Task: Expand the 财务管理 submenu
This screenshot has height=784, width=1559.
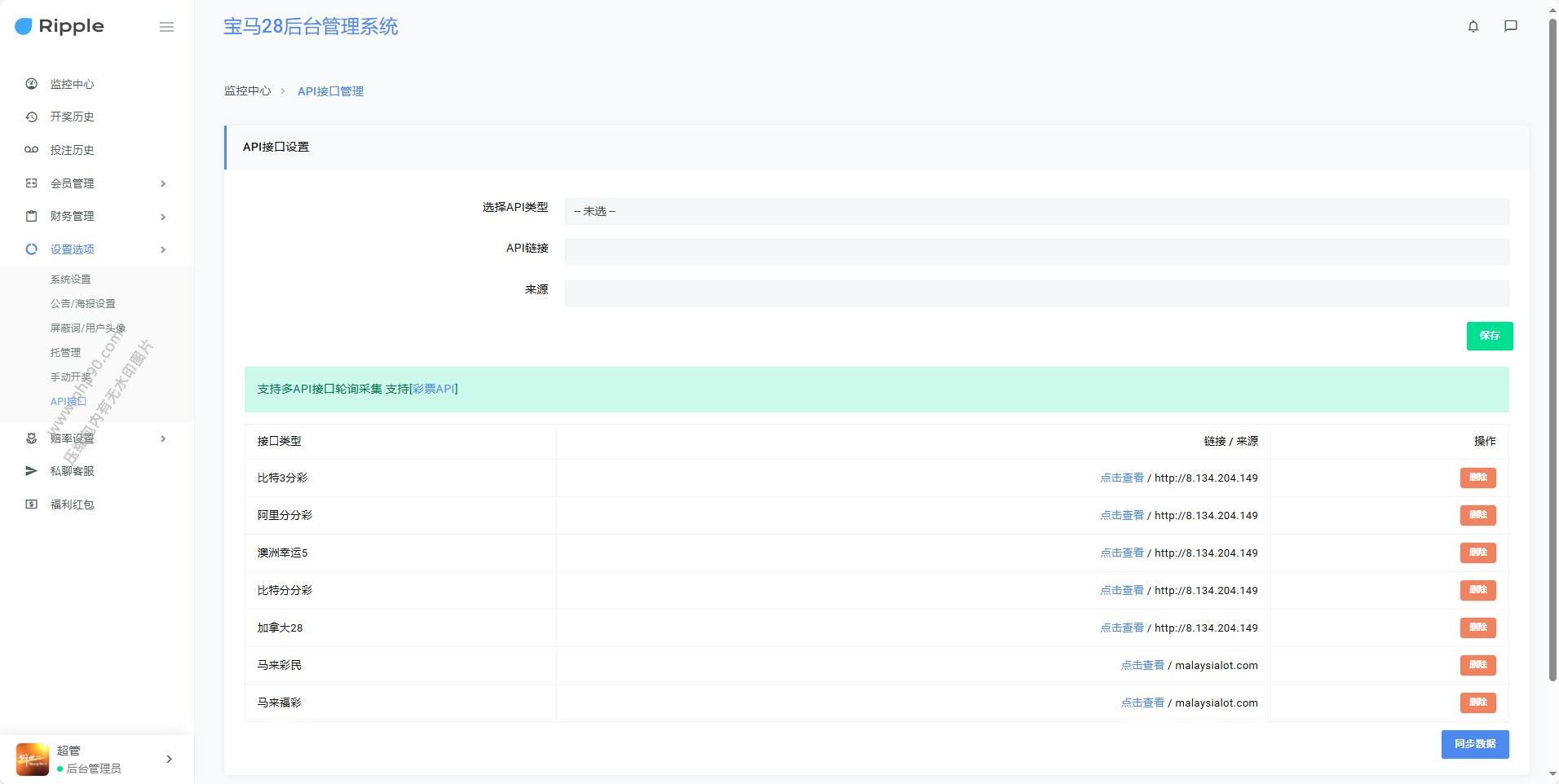Action: pyautogui.click(x=163, y=217)
